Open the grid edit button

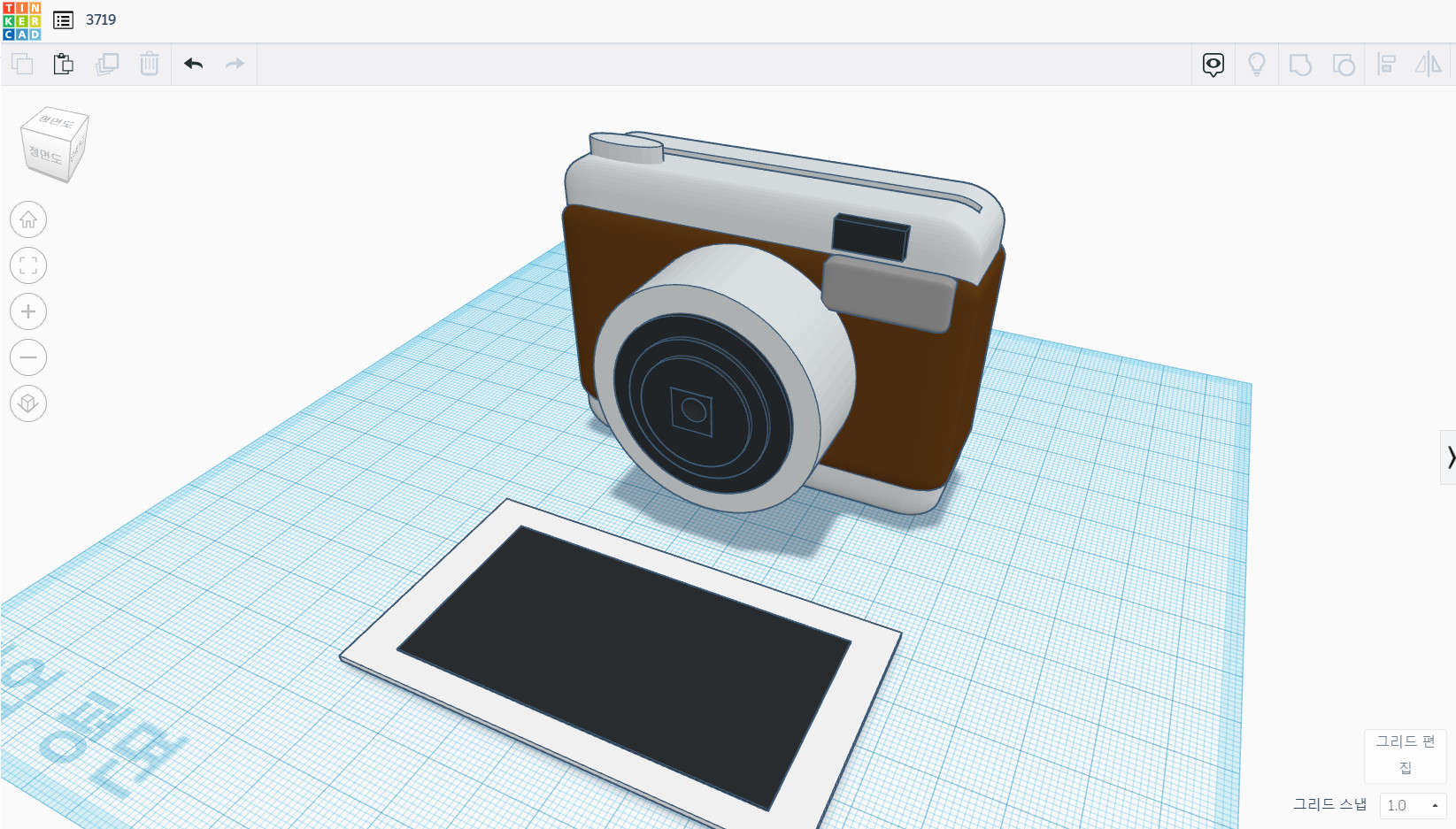pyautogui.click(x=1406, y=755)
